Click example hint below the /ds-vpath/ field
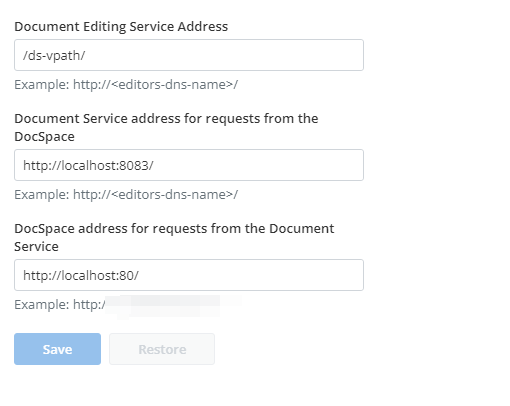510x406 pixels. click(x=126, y=84)
